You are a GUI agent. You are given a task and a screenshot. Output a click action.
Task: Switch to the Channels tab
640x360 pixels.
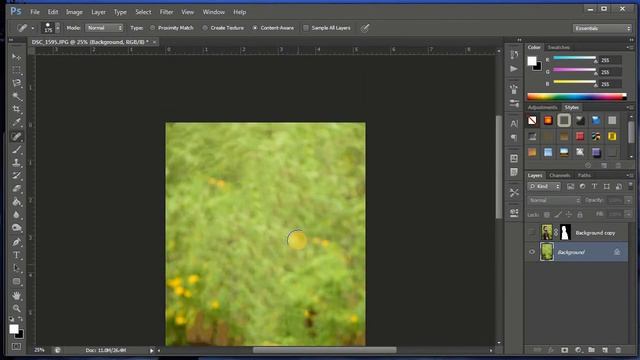(x=559, y=175)
